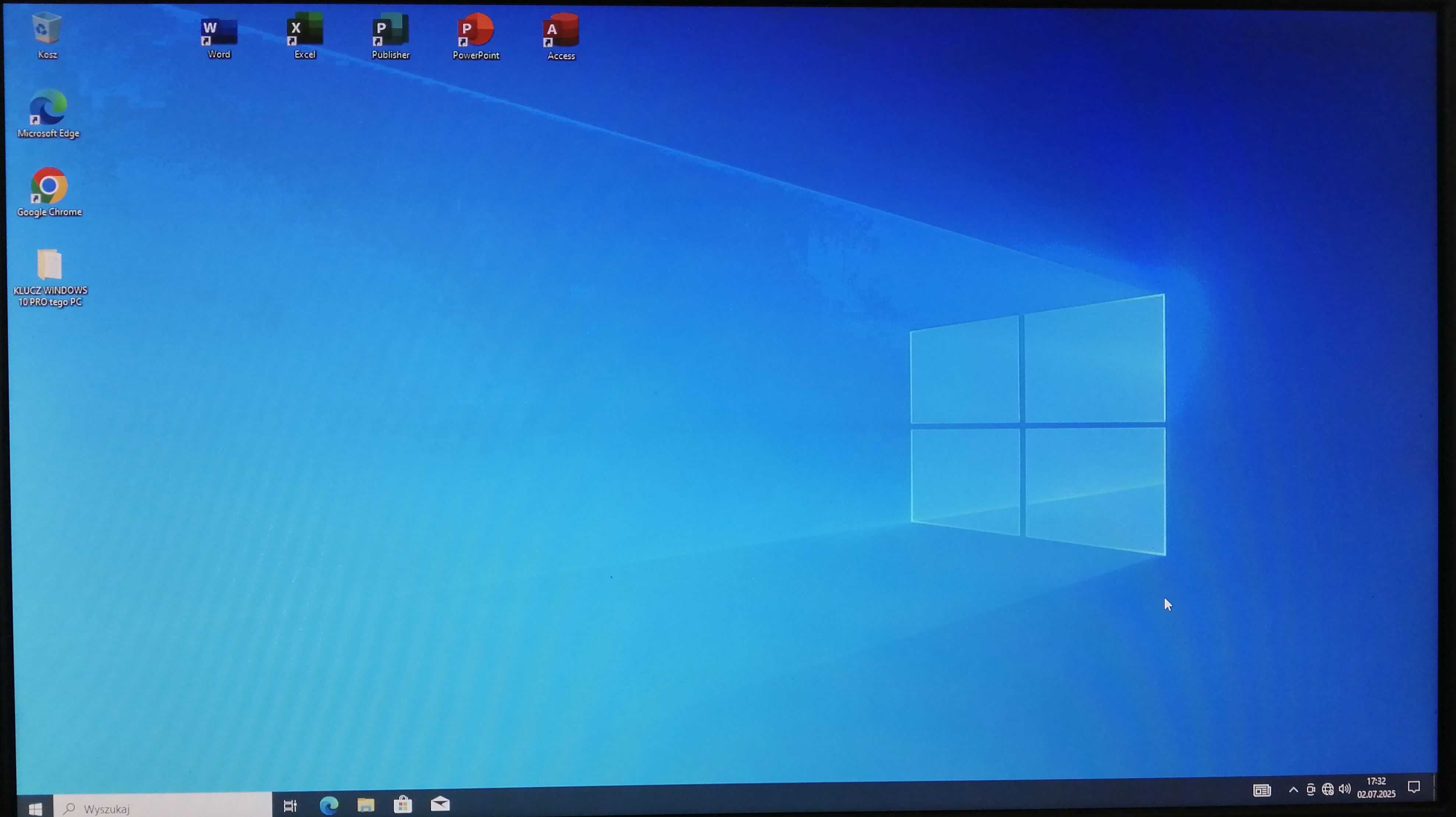Select the Microsoft Edge desktop shortcut
The width and height of the screenshot is (1456, 817).
pyautogui.click(x=49, y=114)
